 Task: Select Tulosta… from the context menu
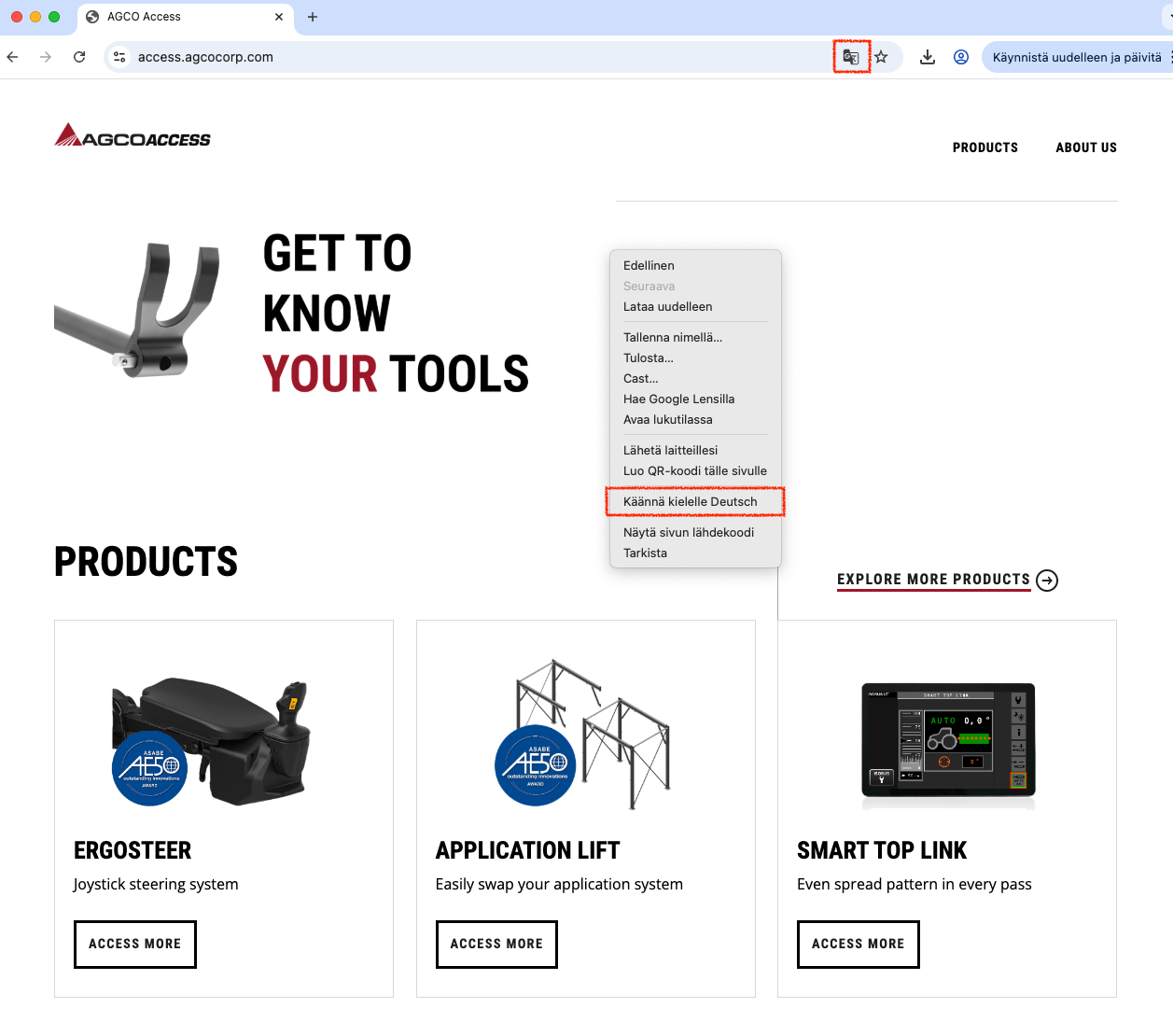point(695,358)
